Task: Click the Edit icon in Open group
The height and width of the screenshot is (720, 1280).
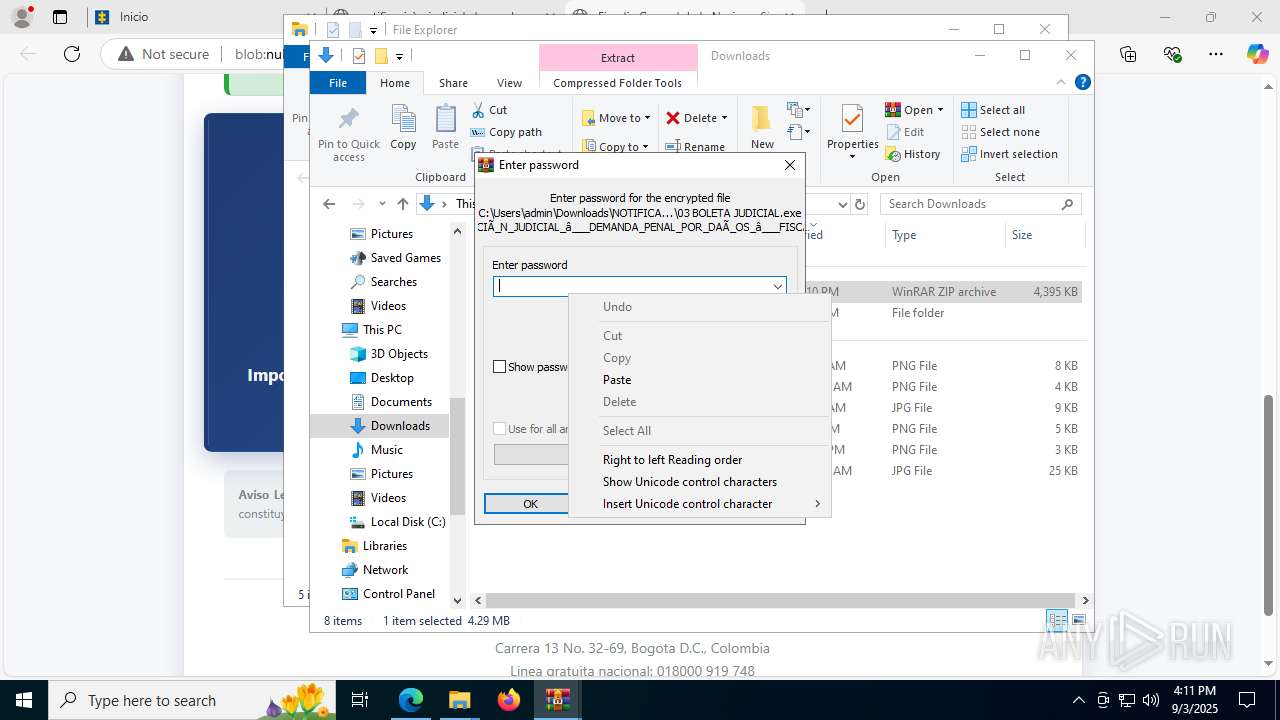Action: tap(894, 132)
